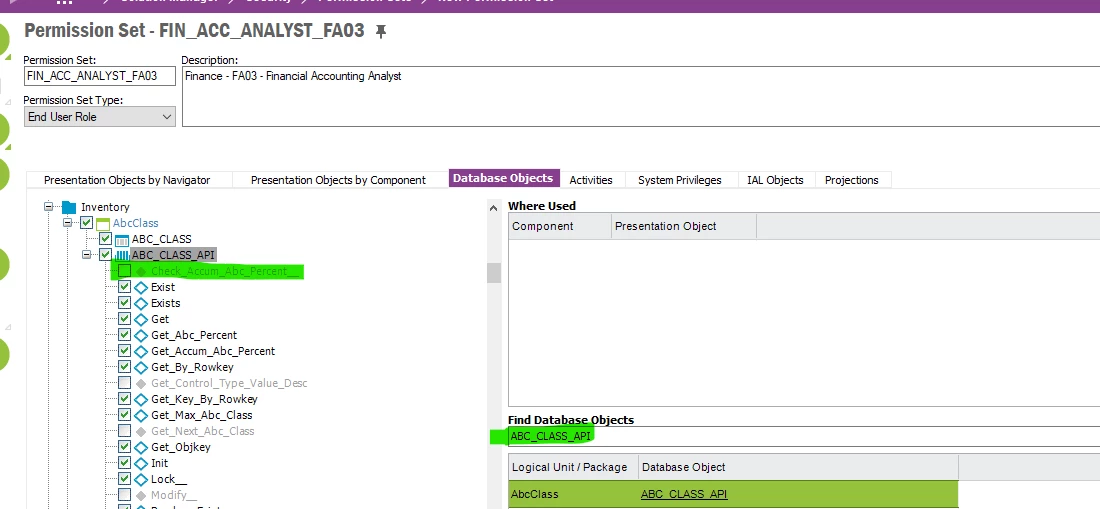Switch to Presentation Objects by Navigator tab
The image size is (1100, 509).
point(127,180)
